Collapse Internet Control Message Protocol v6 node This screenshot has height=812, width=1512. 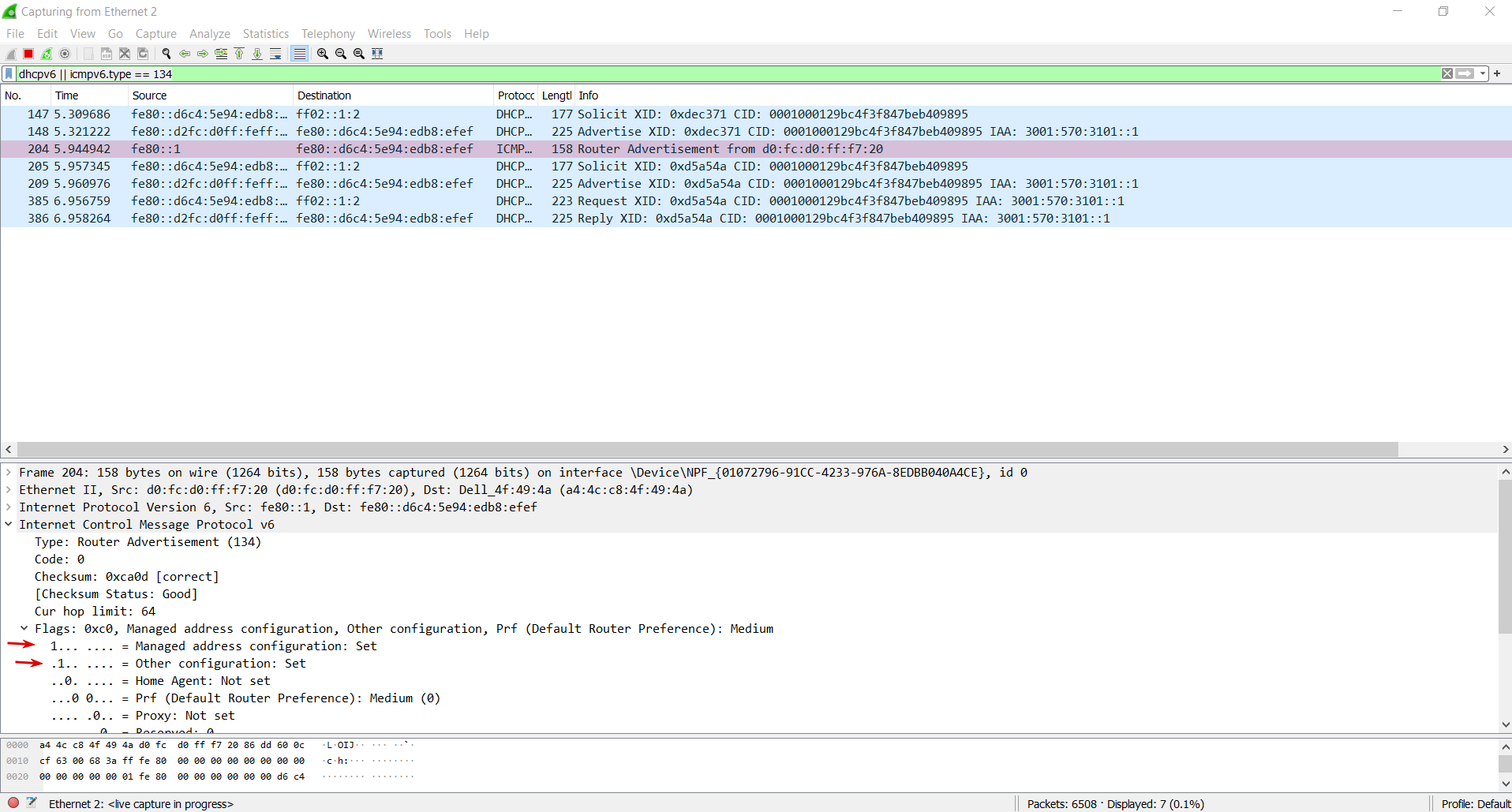(x=9, y=525)
